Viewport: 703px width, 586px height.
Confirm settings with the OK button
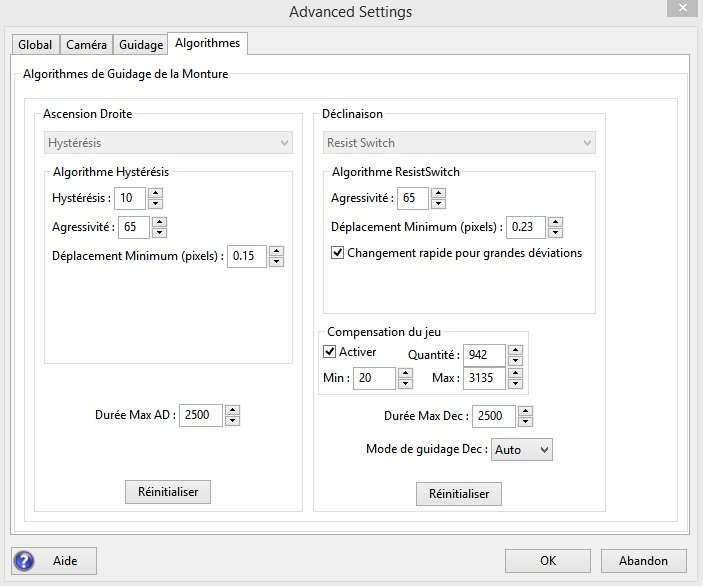(x=548, y=561)
